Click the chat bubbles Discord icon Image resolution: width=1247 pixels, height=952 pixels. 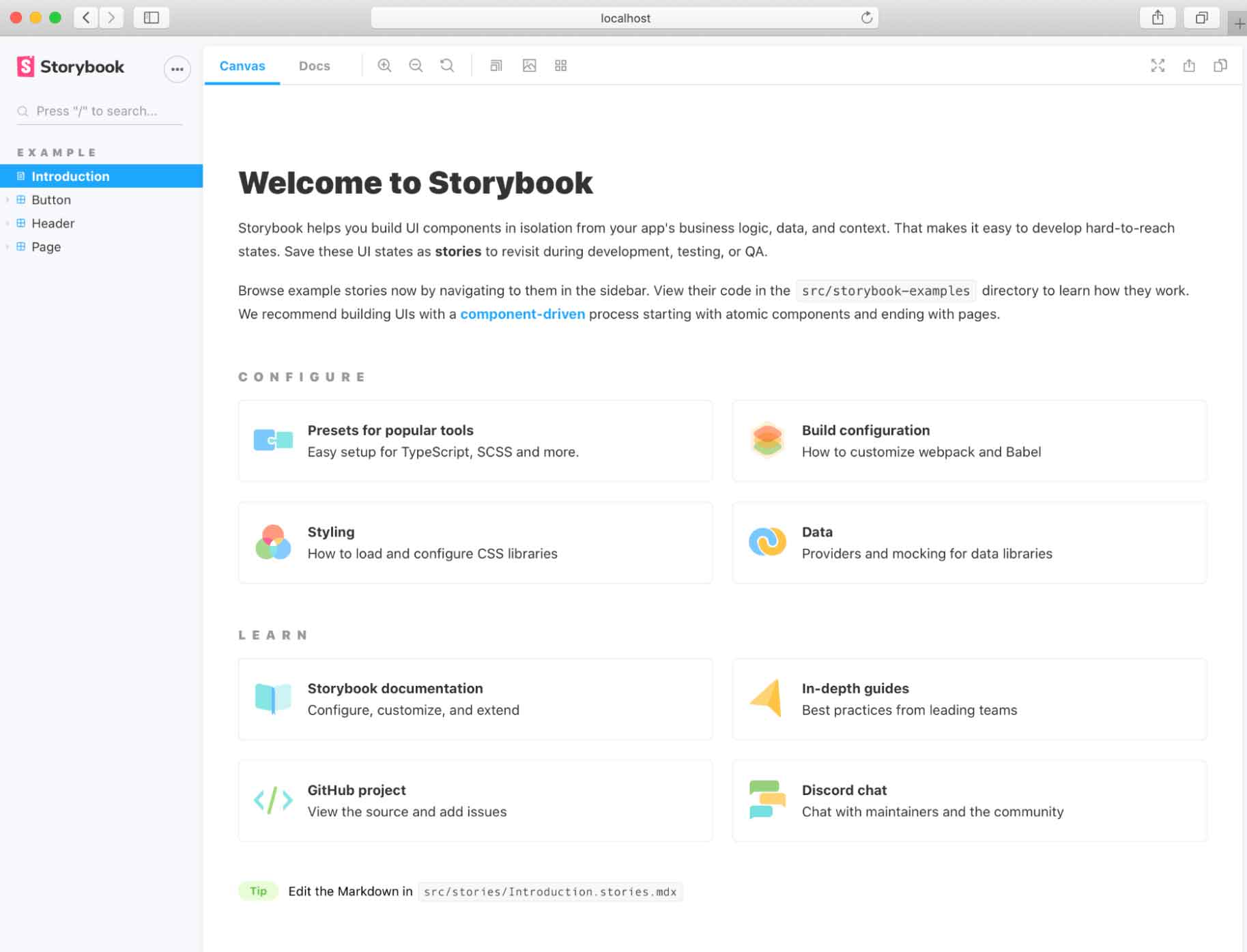click(767, 799)
